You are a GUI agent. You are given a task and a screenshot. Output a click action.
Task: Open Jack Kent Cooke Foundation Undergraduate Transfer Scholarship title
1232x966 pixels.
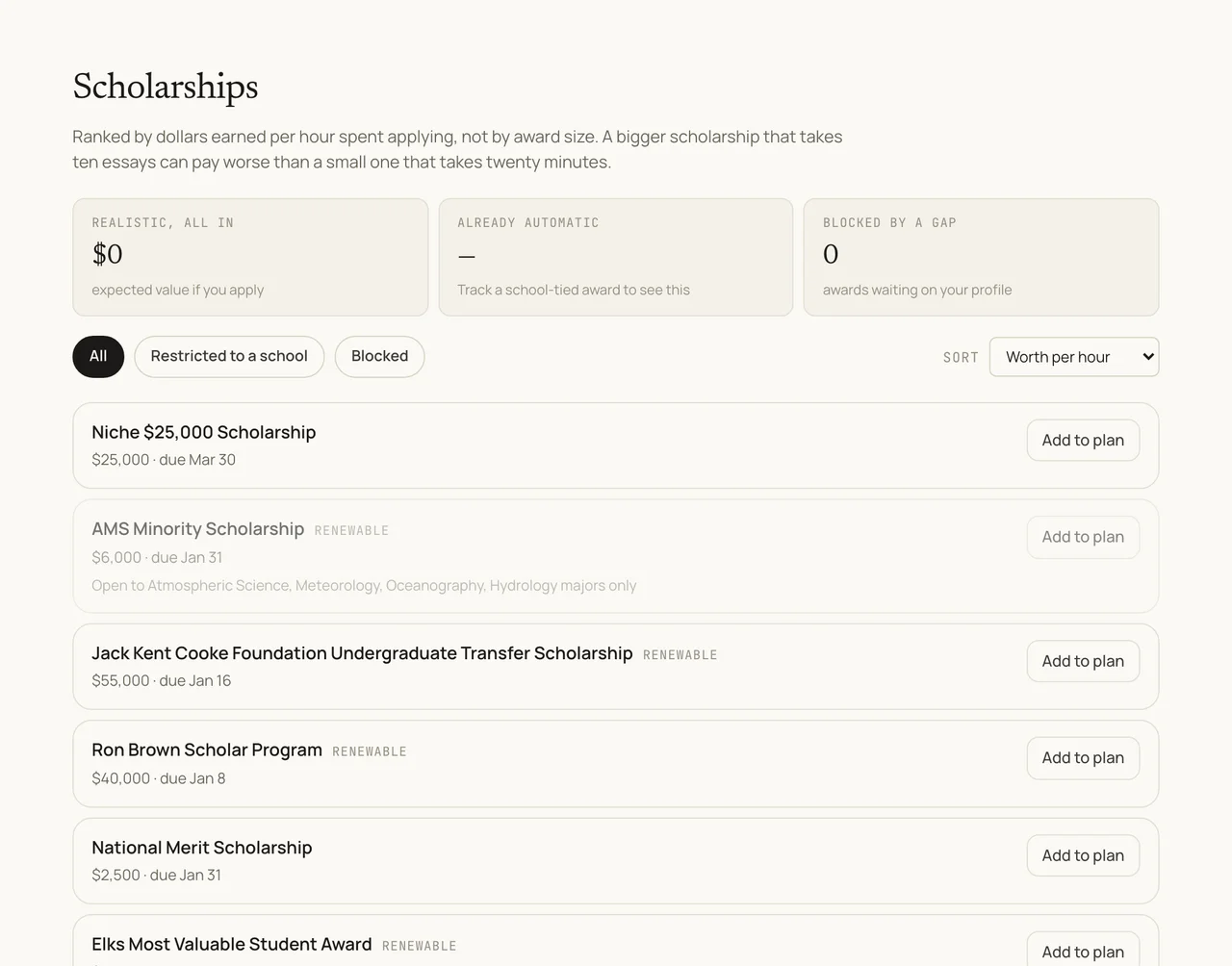(x=362, y=653)
